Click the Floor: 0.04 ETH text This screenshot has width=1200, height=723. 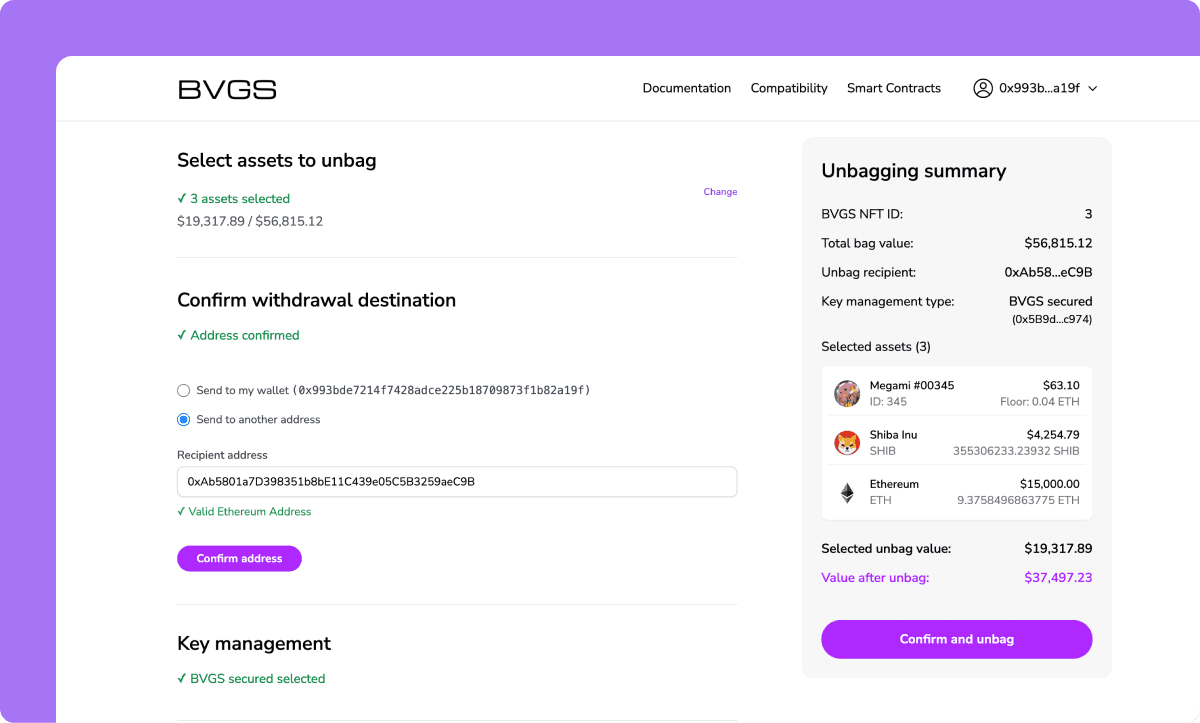tap(1040, 402)
